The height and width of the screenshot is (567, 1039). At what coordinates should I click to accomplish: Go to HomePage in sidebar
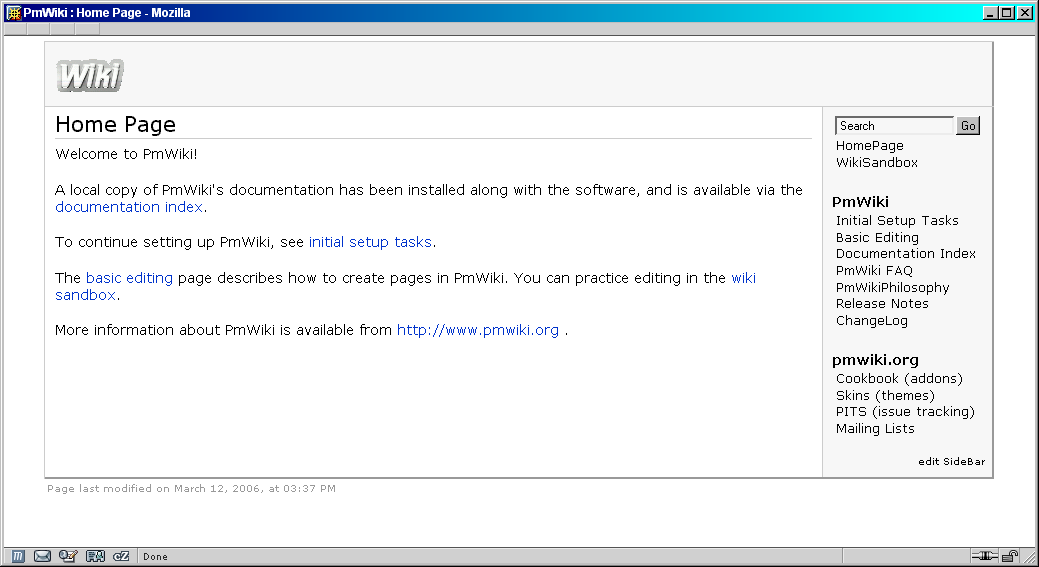pos(869,146)
